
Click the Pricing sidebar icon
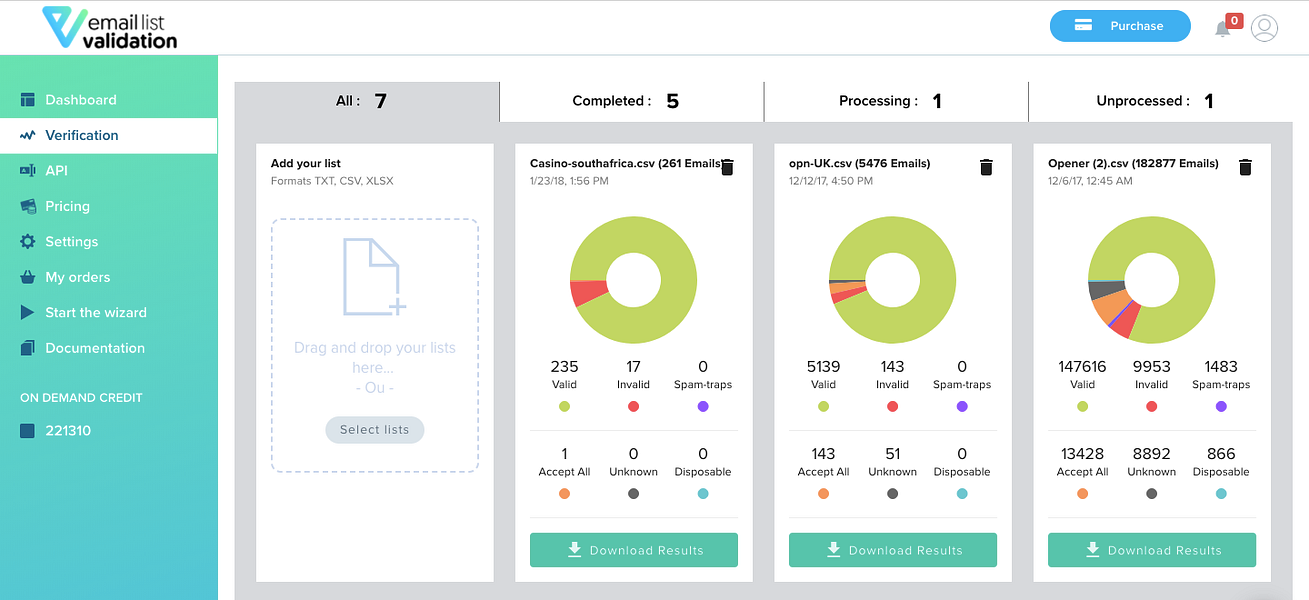pos(27,206)
